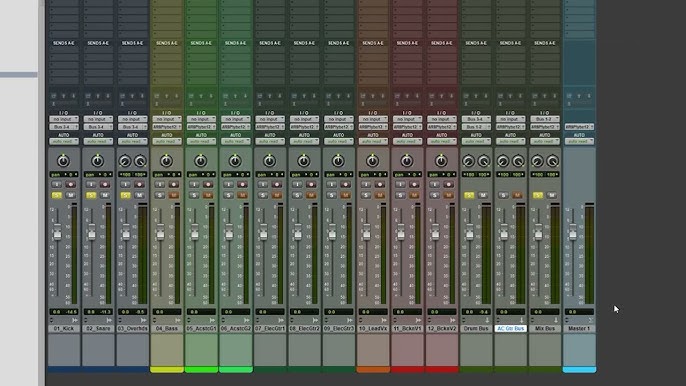The height and width of the screenshot is (386, 686).
Task: Solo the 05_AcstcG1 track
Action: coord(194,195)
